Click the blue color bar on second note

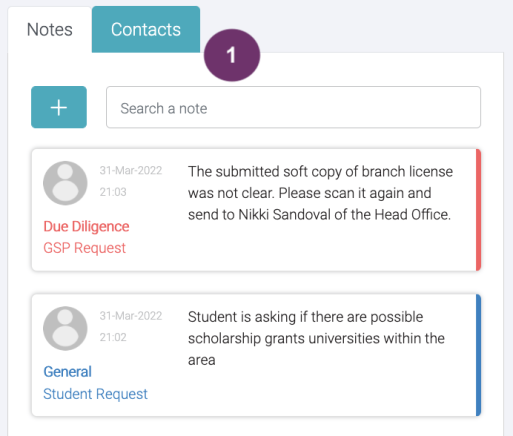478,355
